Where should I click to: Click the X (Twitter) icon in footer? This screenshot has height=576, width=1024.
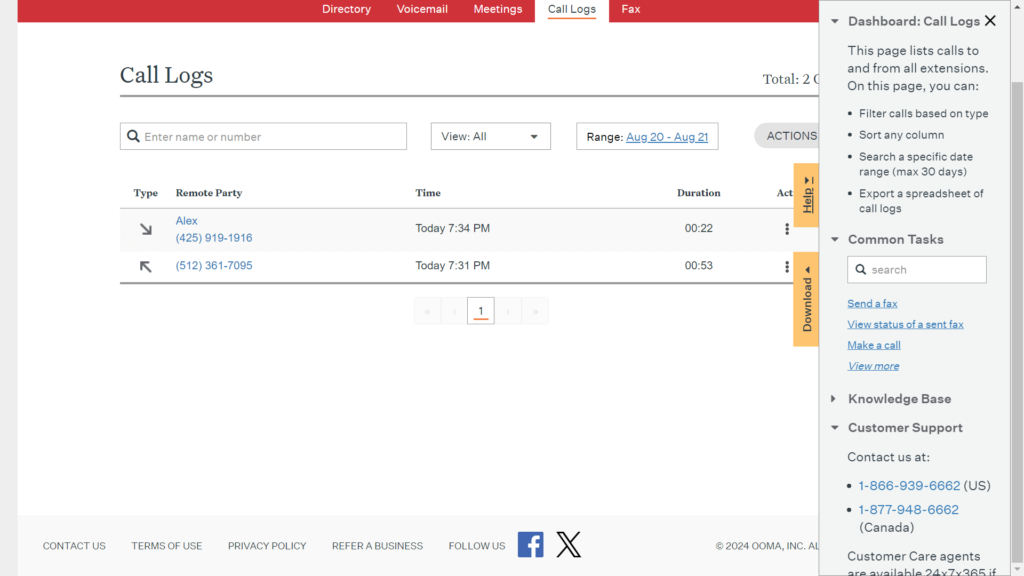click(568, 545)
